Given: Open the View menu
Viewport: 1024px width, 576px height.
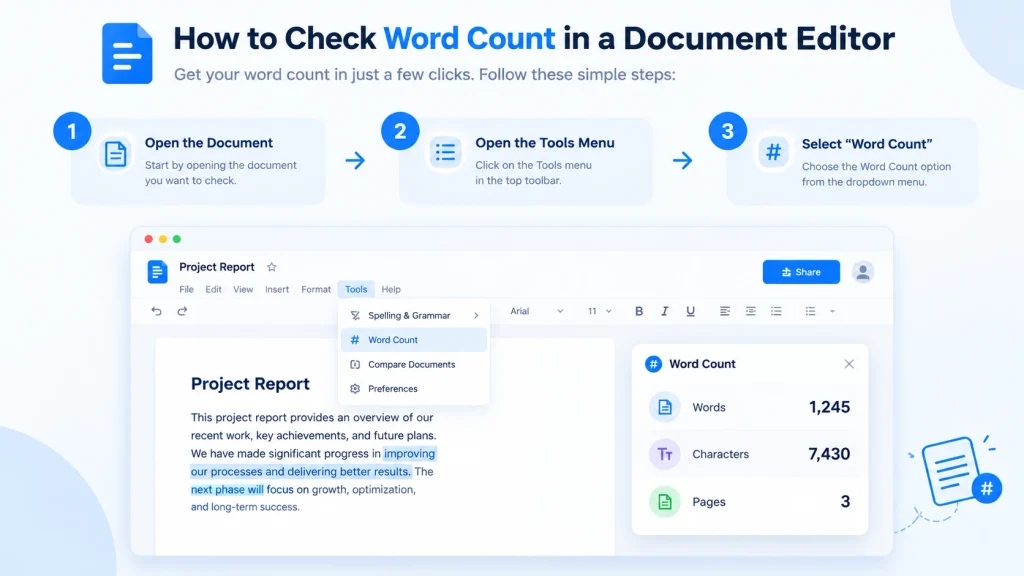Looking at the screenshot, I should click(x=243, y=289).
